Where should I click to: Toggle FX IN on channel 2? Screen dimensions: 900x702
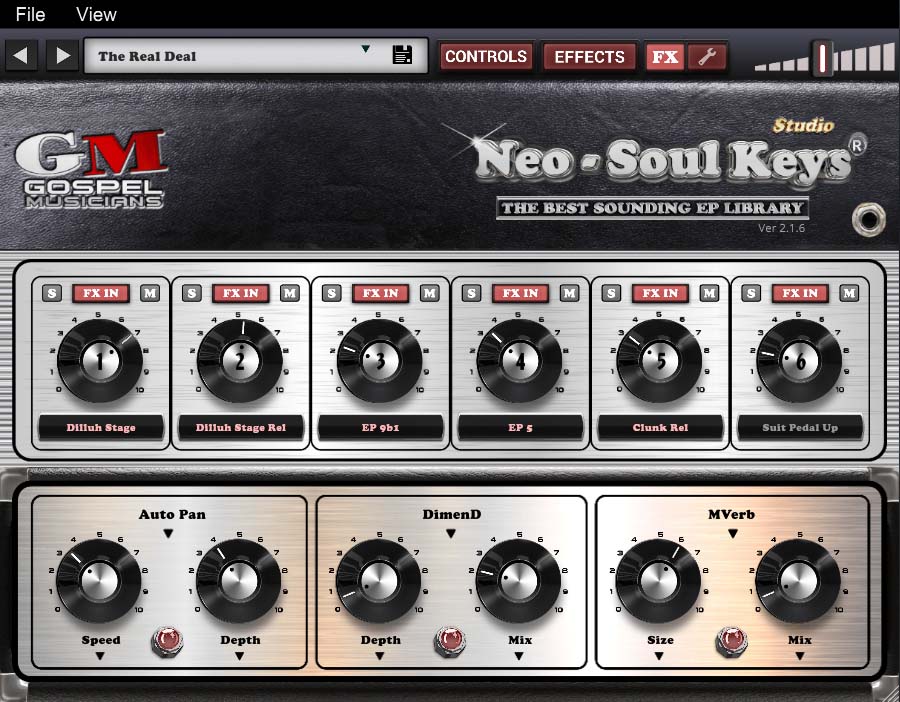240,293
